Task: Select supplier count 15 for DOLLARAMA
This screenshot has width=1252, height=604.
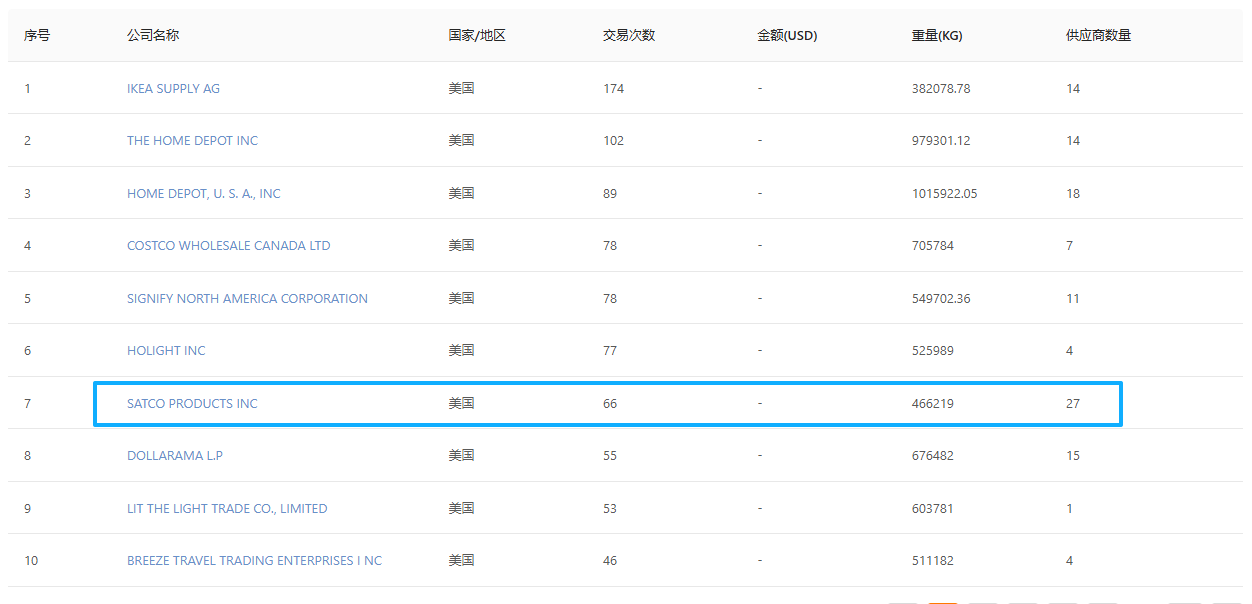Action: click(x=1073, y=456)
